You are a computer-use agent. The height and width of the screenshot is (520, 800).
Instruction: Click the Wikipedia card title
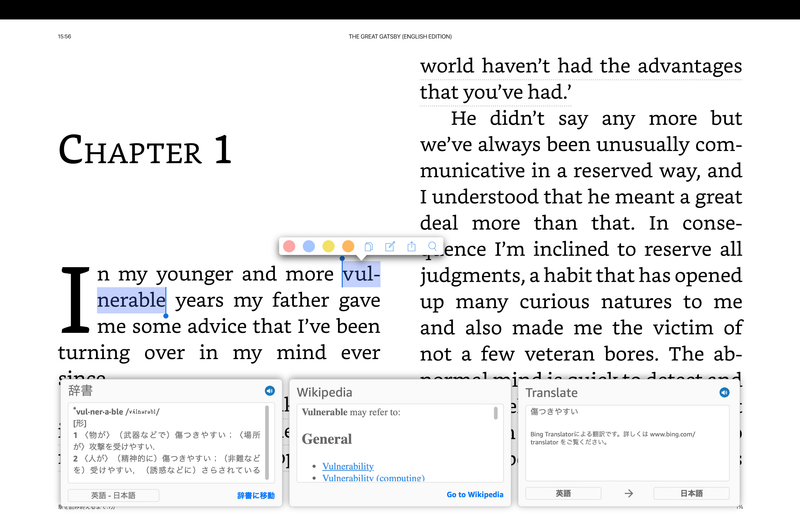pos(324,392)
